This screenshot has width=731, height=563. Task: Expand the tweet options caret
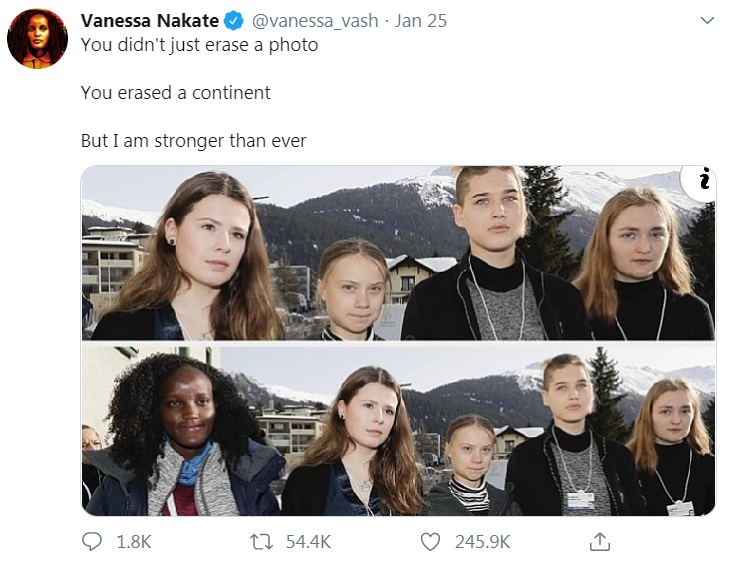pyautogui.click(x=707, y=20)
